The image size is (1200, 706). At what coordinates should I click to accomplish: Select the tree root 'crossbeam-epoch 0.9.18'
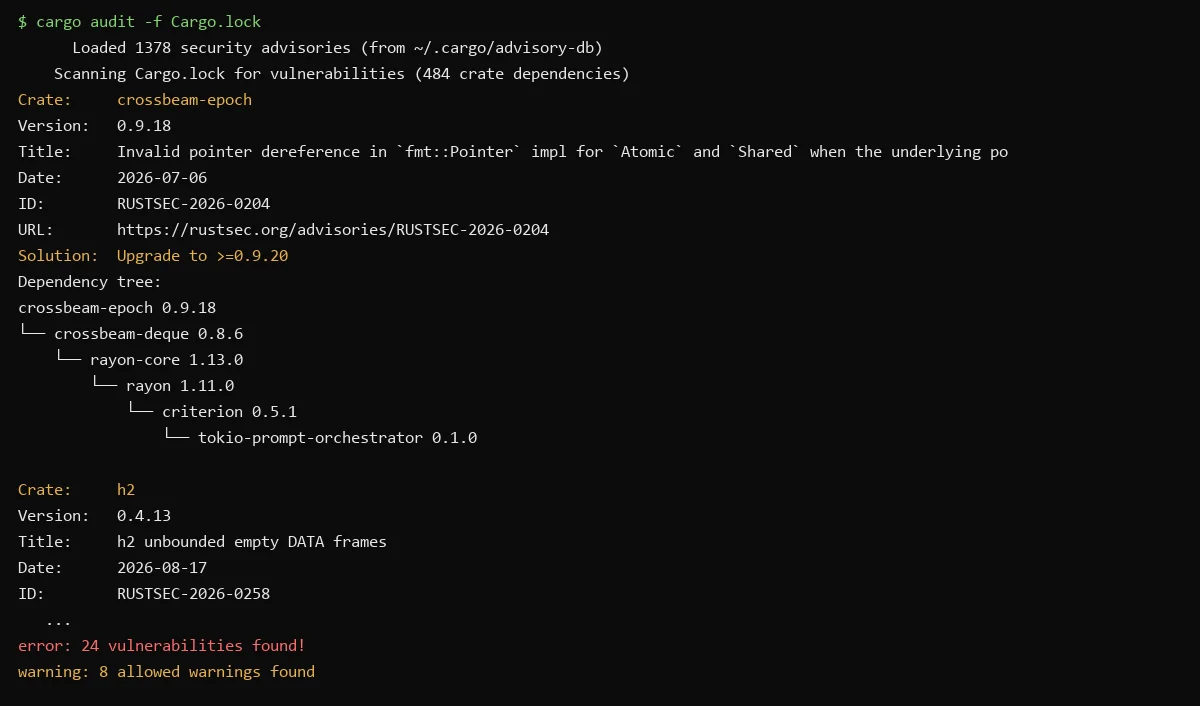coord(117,308)
